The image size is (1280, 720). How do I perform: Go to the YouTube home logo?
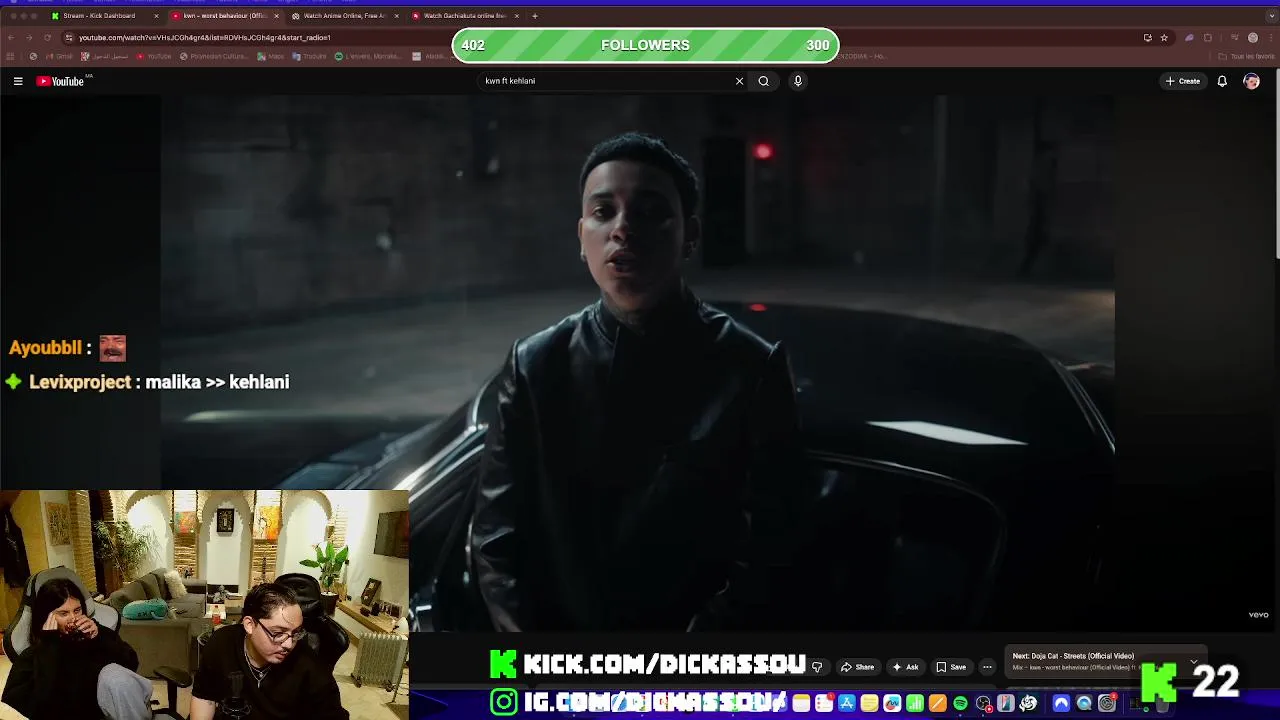(x=60, y=81)
